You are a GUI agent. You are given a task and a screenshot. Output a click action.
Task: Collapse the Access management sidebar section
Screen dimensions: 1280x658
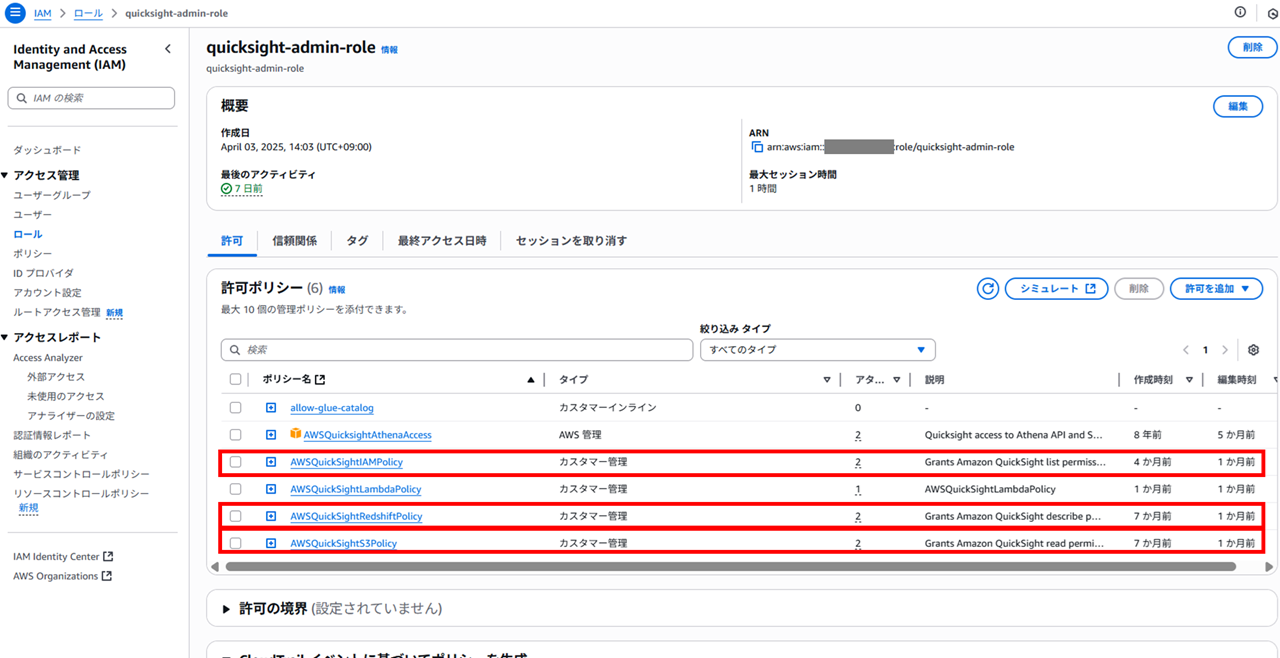[5, 175]
